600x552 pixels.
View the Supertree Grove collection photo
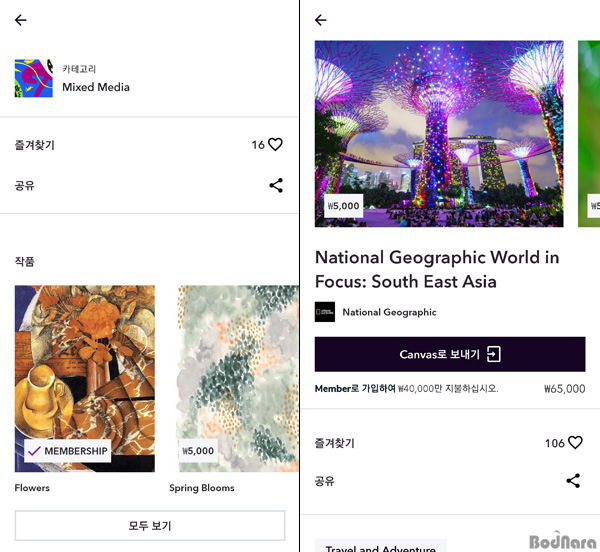pos(439,134)
